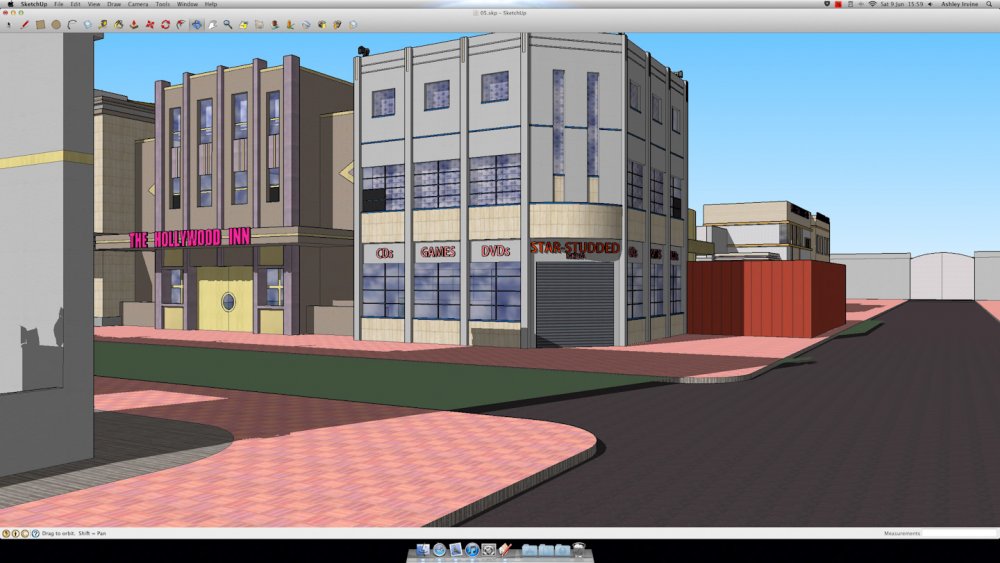Viewport: 1000px width, 563px height.
Task: Activate the Rectangle drawing tool
Action: pyautogui.click(x=40, y=24)
